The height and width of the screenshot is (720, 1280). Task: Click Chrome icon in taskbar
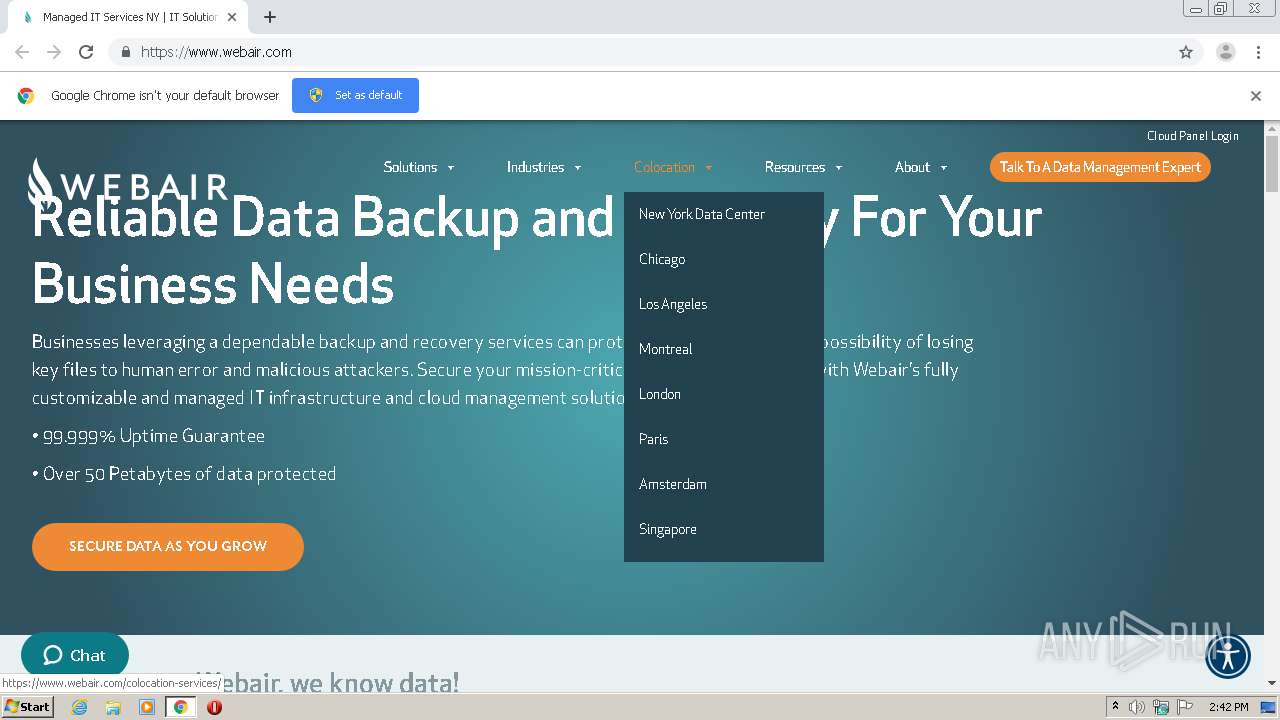[x=181, y=707]
